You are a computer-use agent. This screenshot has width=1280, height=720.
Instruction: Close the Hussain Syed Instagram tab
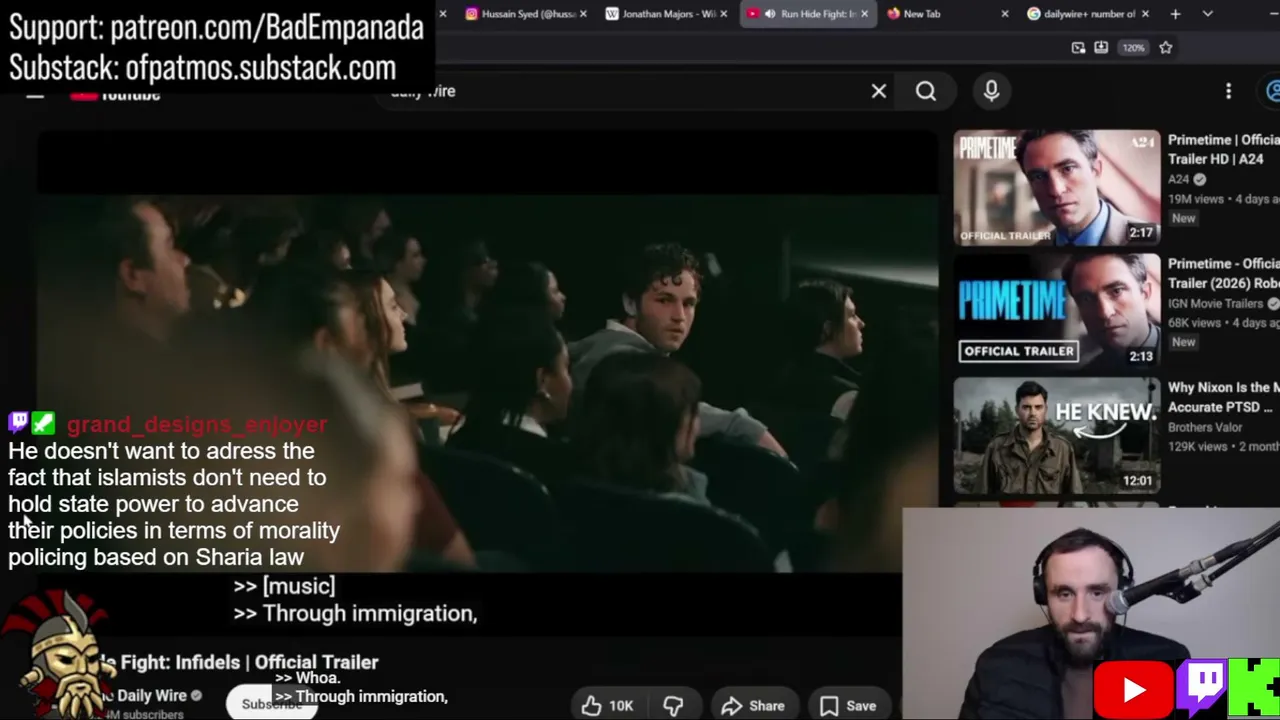(583, 14)
